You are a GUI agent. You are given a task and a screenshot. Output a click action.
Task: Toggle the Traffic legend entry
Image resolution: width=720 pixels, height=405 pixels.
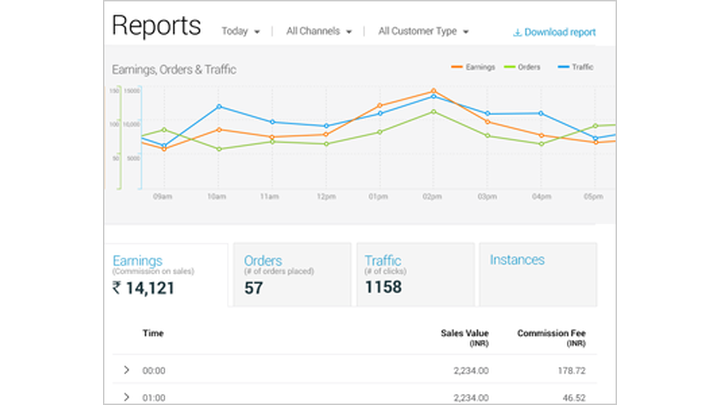(x=575, y=67)
